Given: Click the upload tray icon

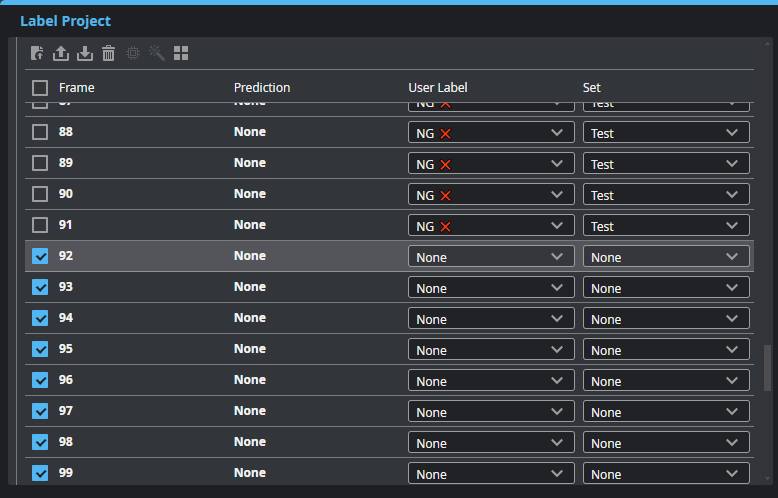Looking at the screenshot, I should 61,53.
